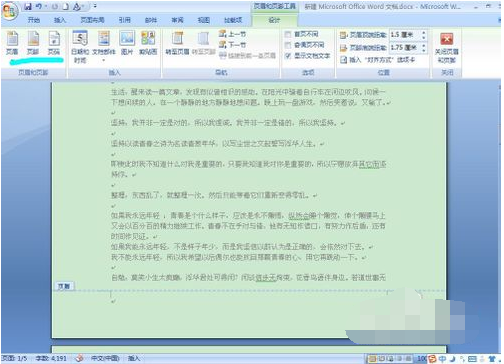Screen dimensions: 504x364
Task: Increase the footer bottom distance stepper
Action: [424, 45]
